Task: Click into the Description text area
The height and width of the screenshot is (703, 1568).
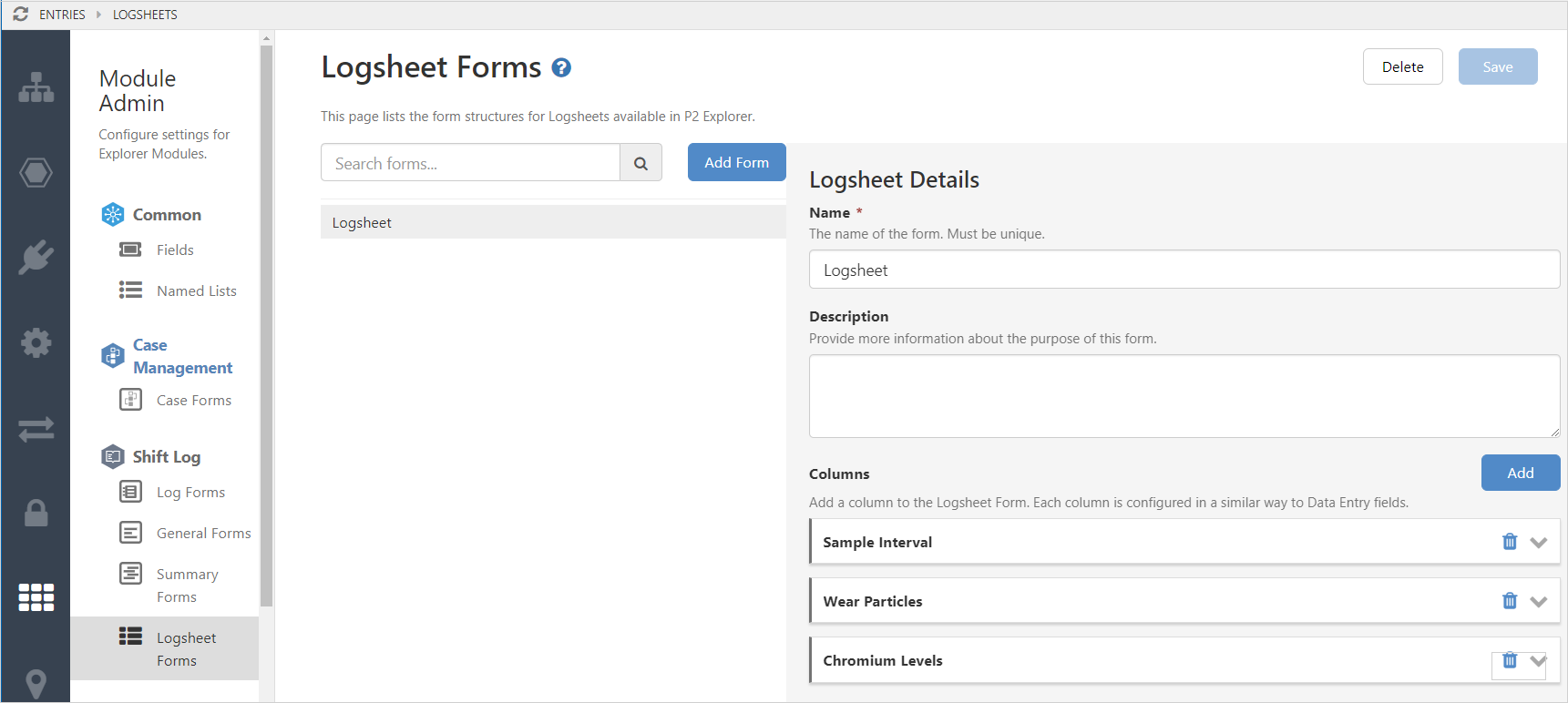Action: tap(1184, 396)
